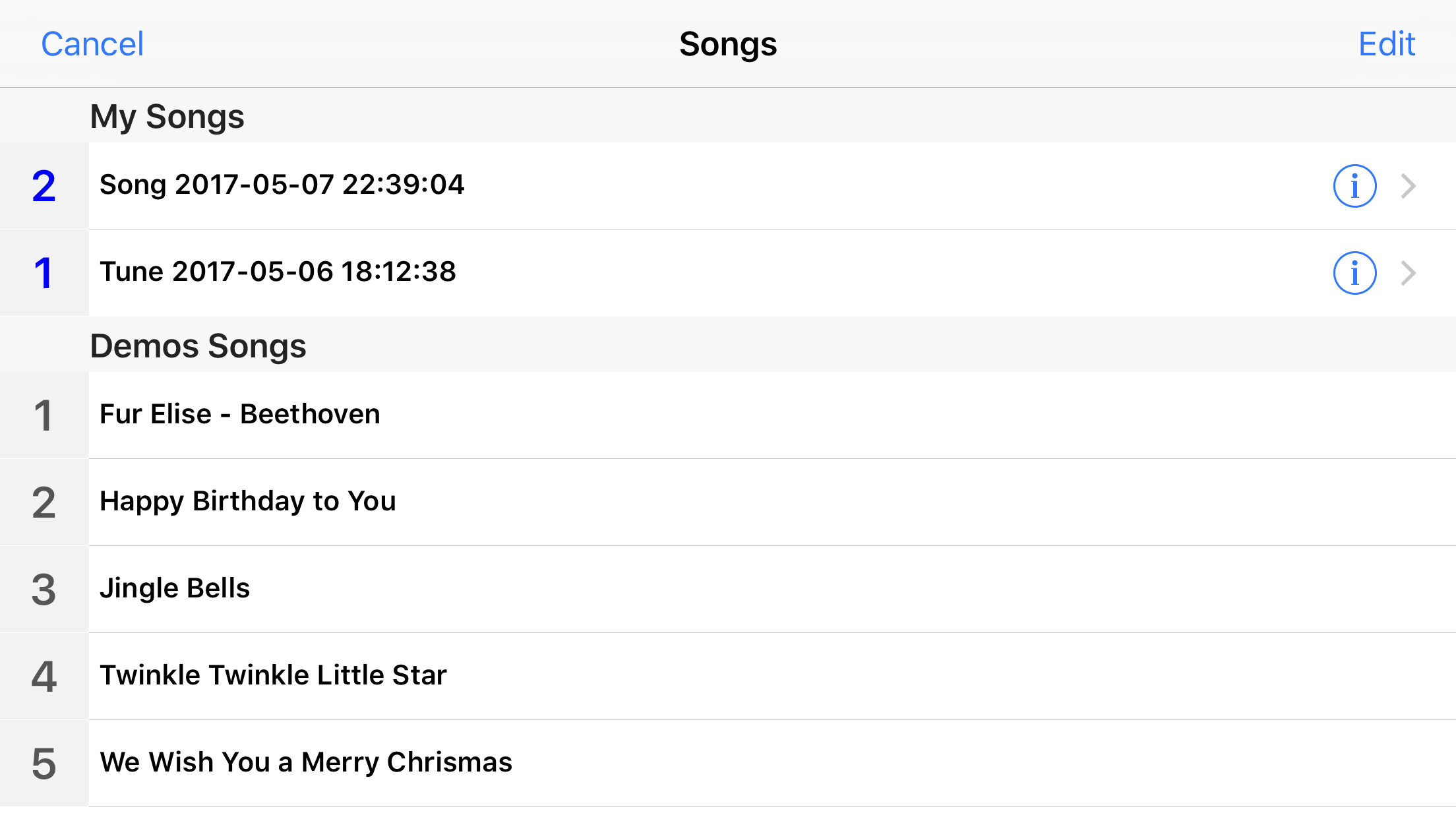Tap number 3 beside Jingle Bells
Image resolution: width=1456 pixels, height=819 pixels.
[x=44, y=590]
